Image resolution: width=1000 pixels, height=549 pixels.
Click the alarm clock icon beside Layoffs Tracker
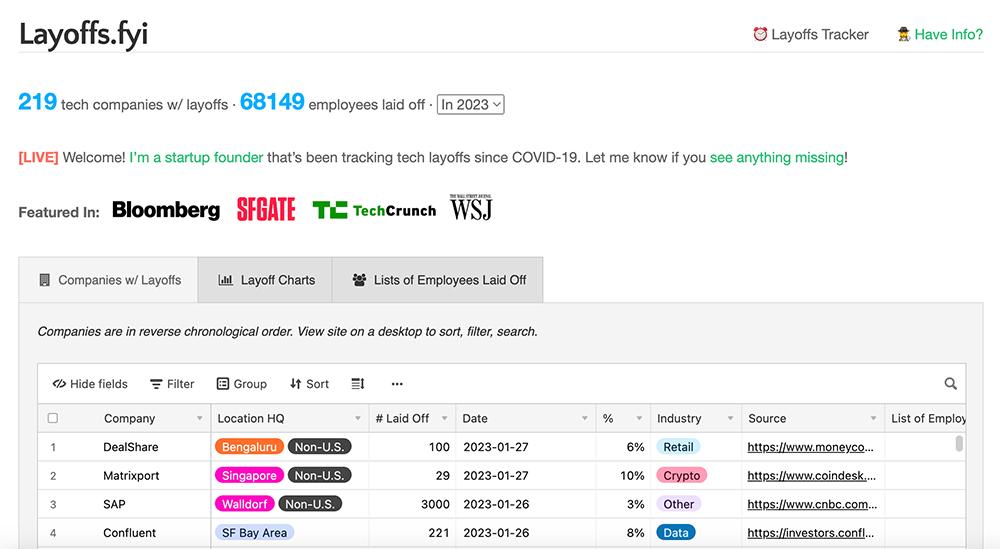(760, 34)
